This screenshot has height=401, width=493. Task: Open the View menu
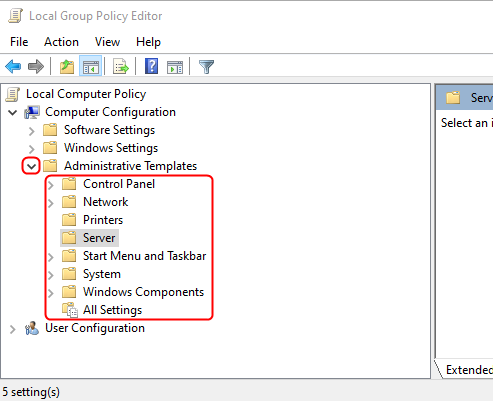pyautogui.click(x=107, y=42)
